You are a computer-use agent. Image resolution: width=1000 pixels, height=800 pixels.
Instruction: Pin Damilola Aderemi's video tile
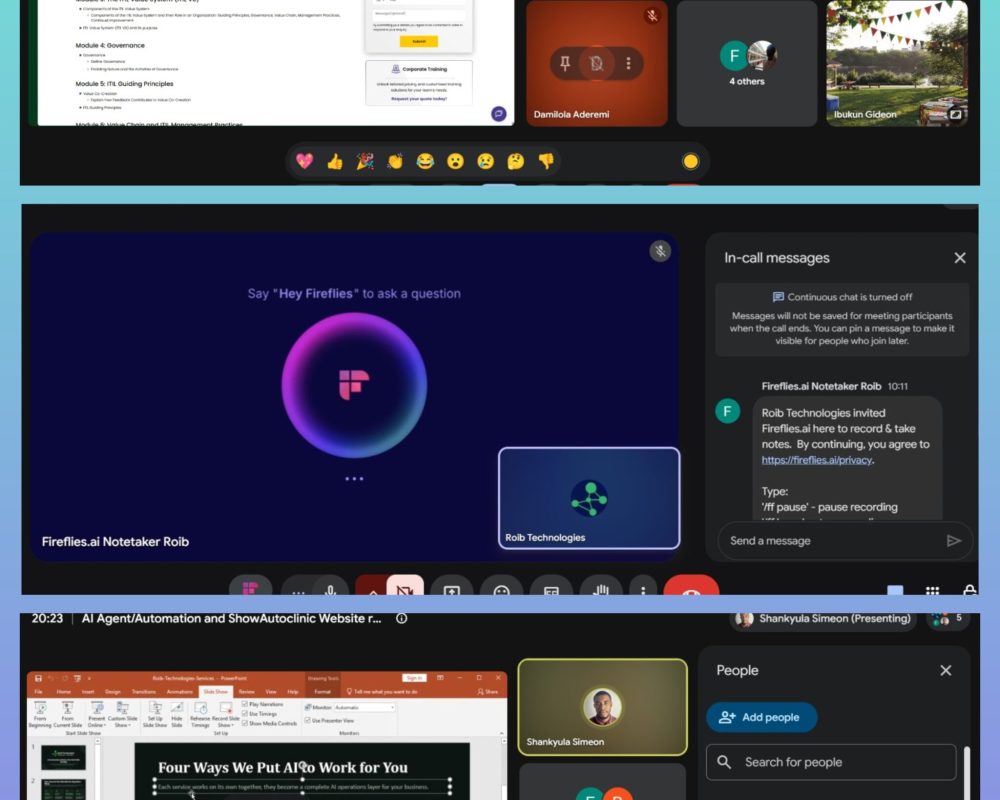(565, 63)
